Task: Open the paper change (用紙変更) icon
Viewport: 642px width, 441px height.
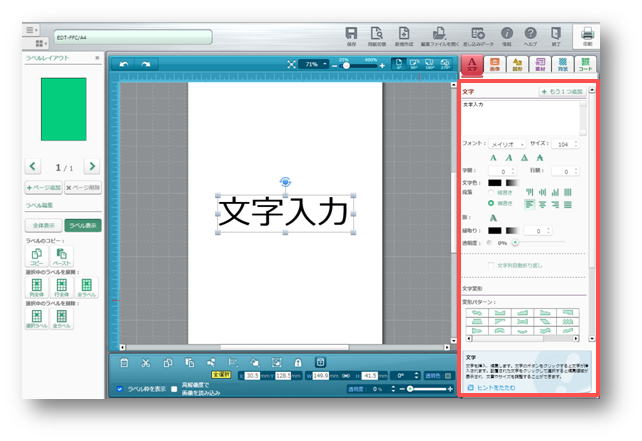Action: pyautogui.click(x=376, y=34)
